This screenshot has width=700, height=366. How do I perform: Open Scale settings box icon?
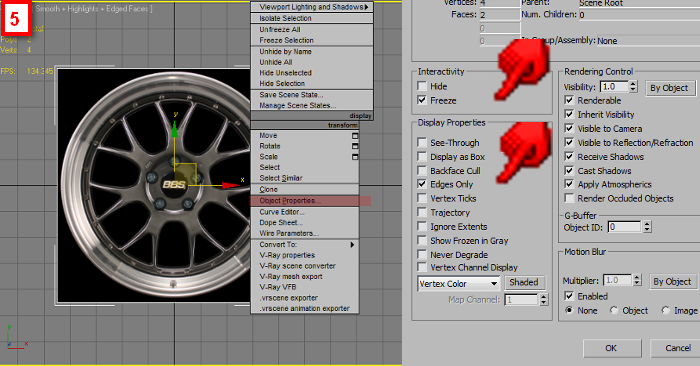pyautogui.click(x=355, y=157)
